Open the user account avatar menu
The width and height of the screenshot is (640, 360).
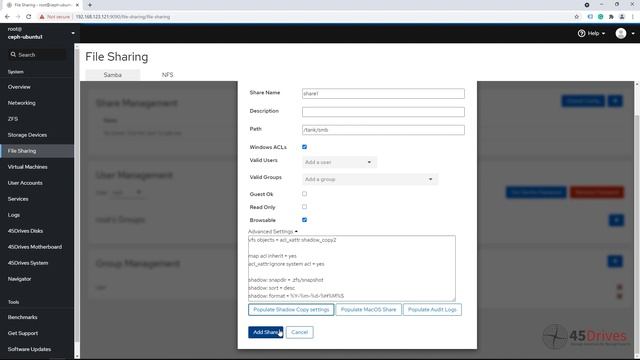tap(624, 33)
